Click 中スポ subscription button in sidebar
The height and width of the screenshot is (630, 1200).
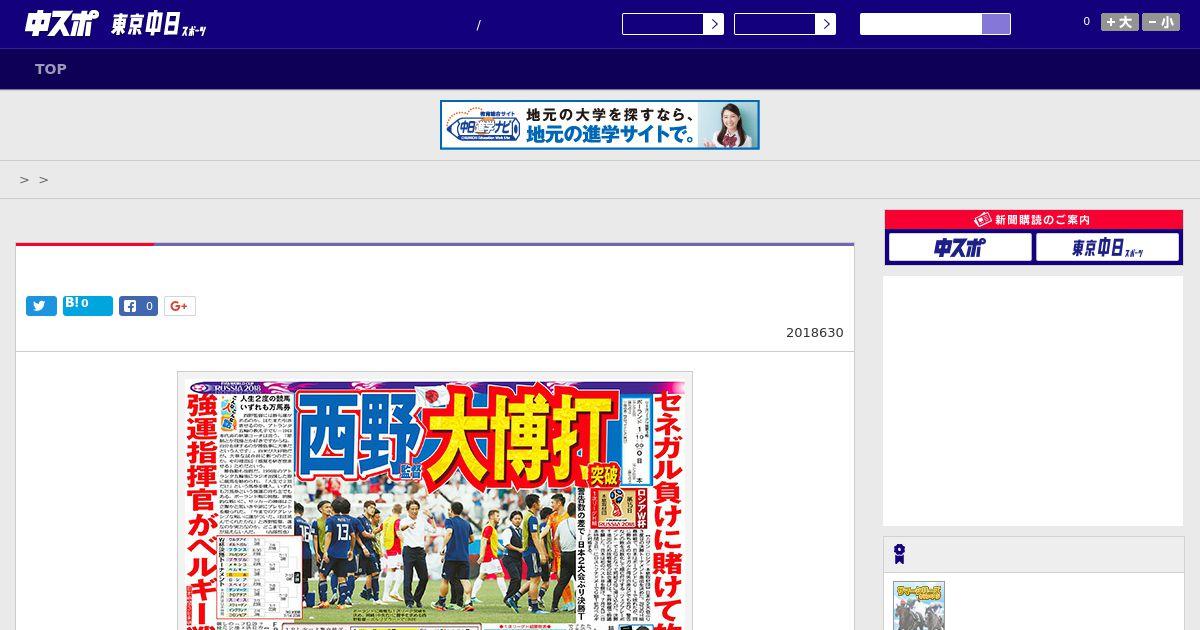960,247
